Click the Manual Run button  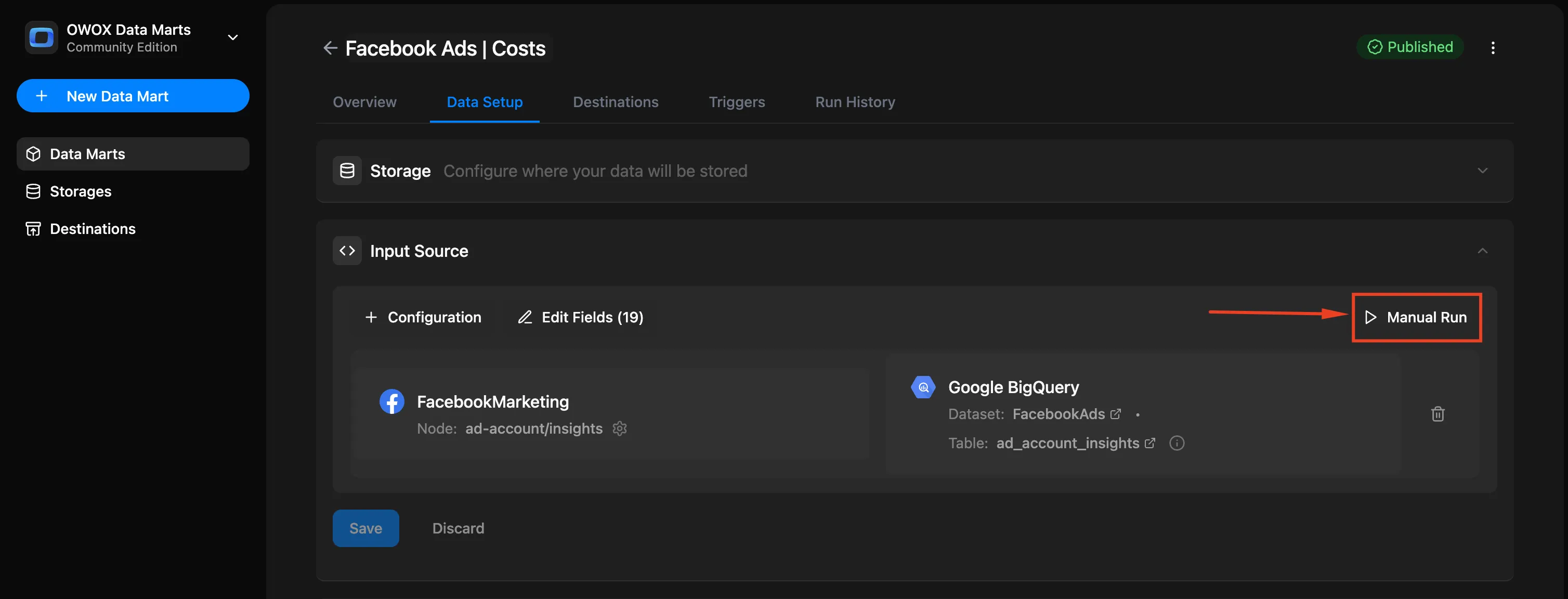tap(1416, 317)
